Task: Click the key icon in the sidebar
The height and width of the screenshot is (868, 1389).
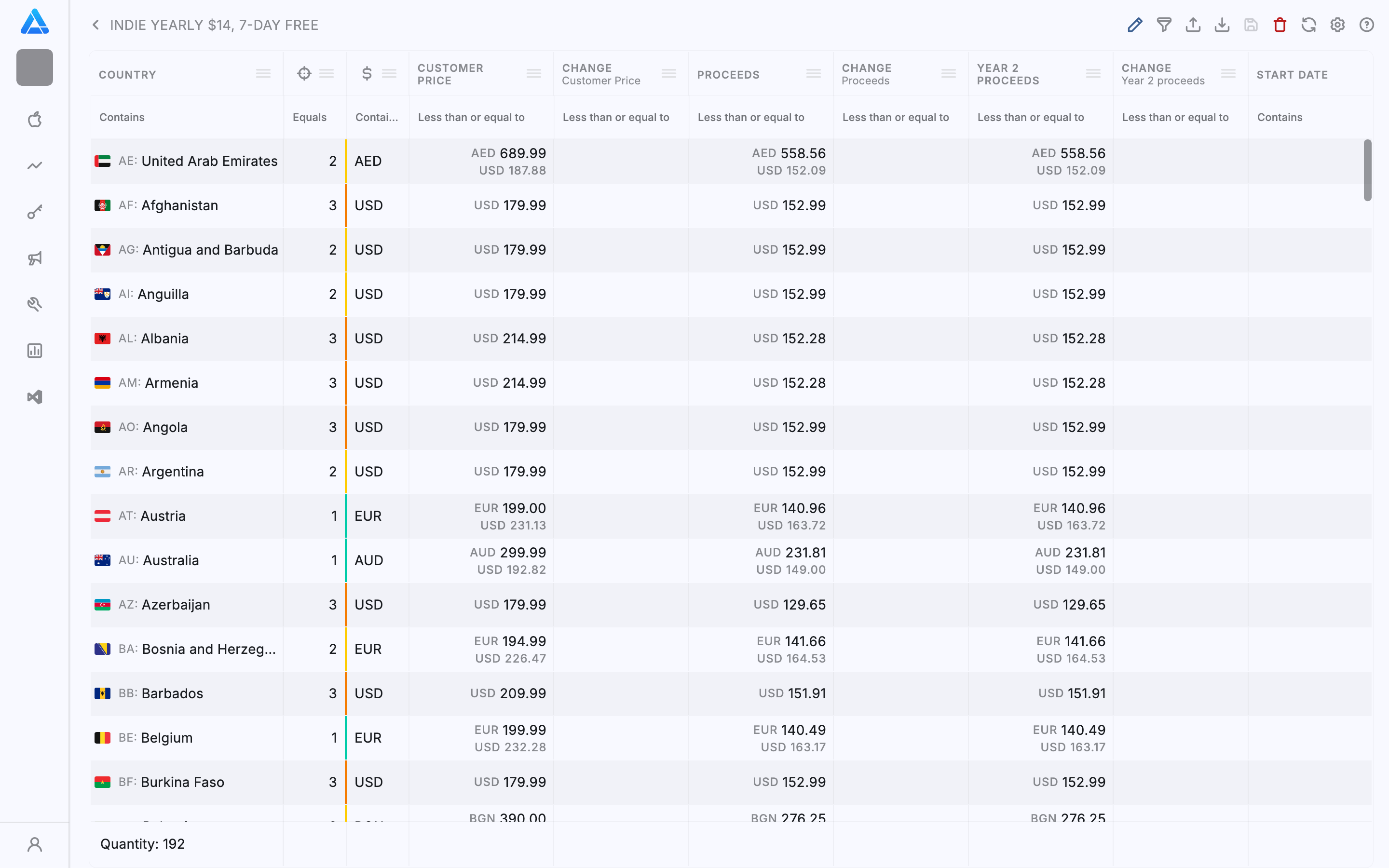Action: coord(35,212)
